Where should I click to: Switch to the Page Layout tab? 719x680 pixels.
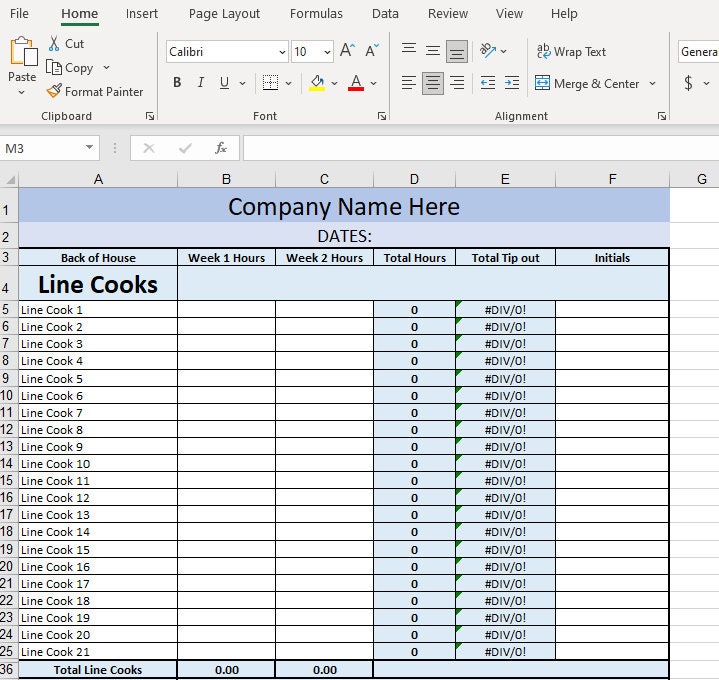[224, 14]
